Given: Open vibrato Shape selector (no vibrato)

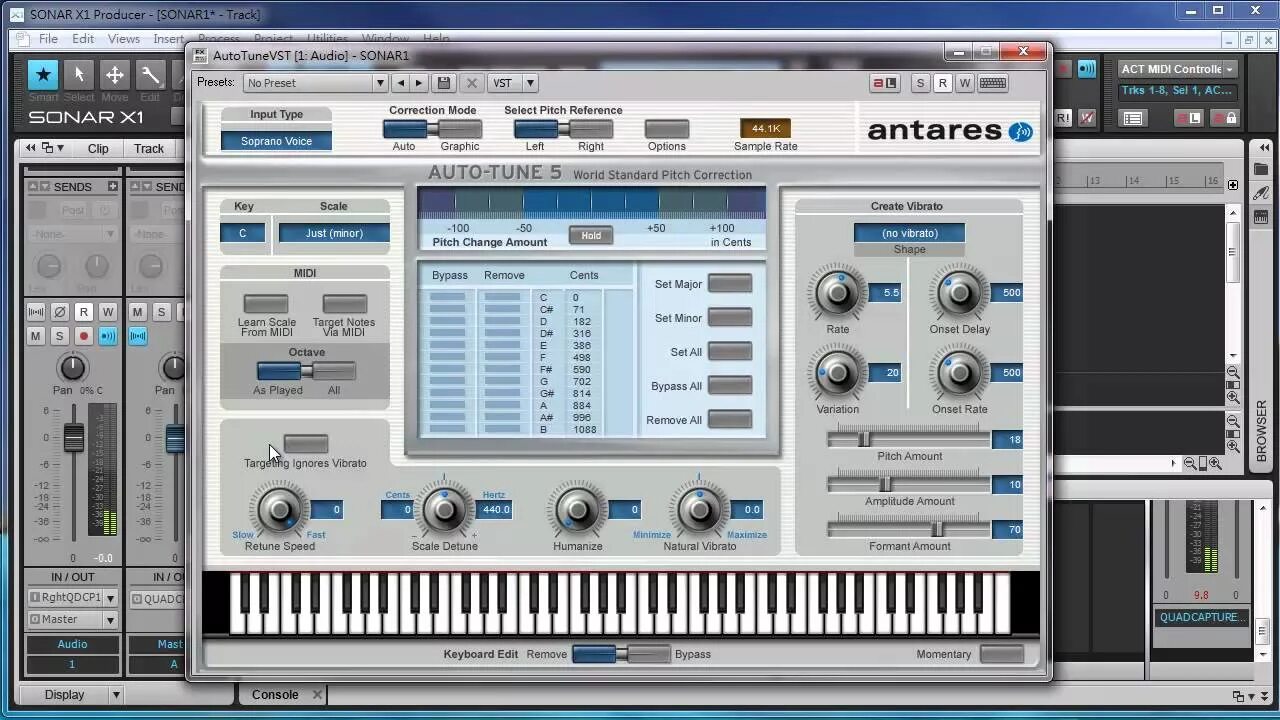Looking at the screenshot, I should [909, 233].
